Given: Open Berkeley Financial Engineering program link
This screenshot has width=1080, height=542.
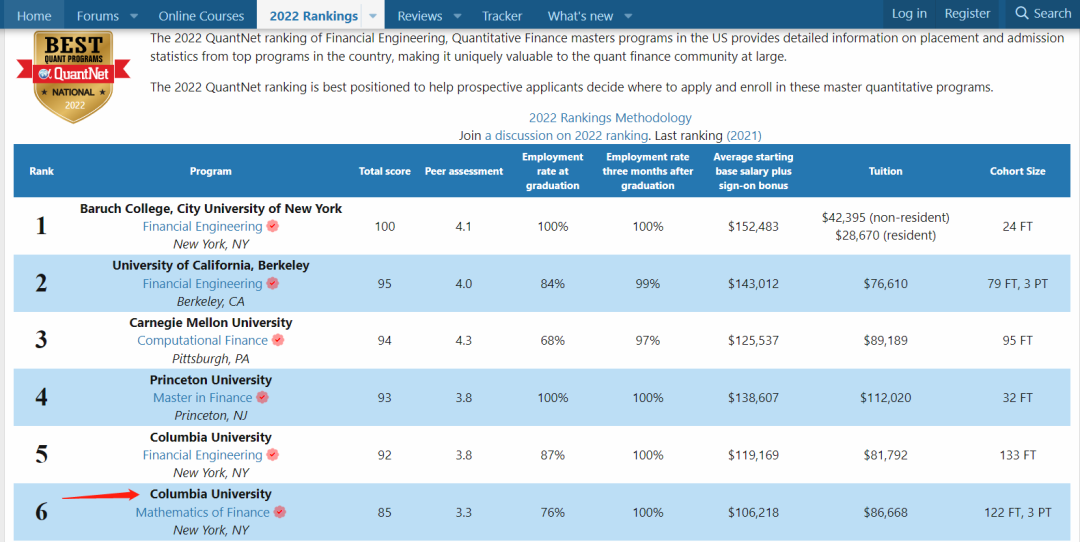Looking at the screenshot, I should (202, 283).
